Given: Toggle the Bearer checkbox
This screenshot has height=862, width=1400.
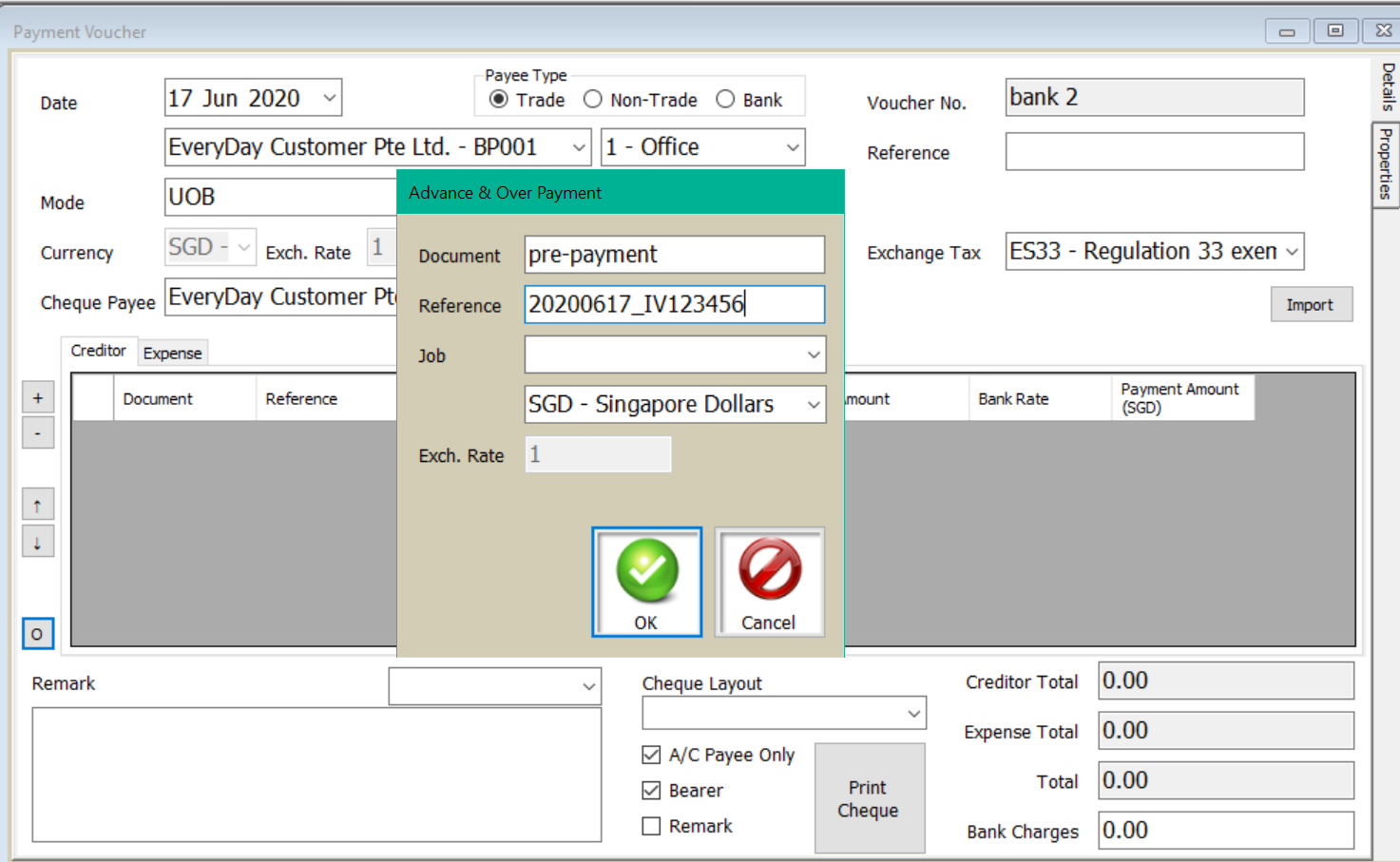Looking at the screenshot, I should [651, 790].
